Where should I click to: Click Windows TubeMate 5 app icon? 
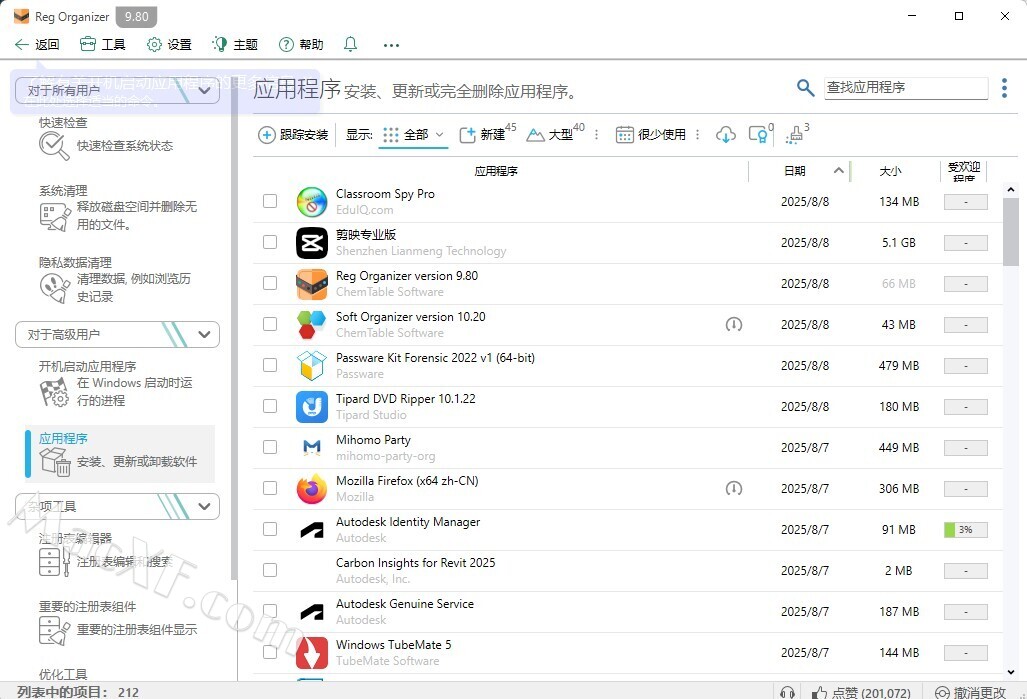click(312, 652)
